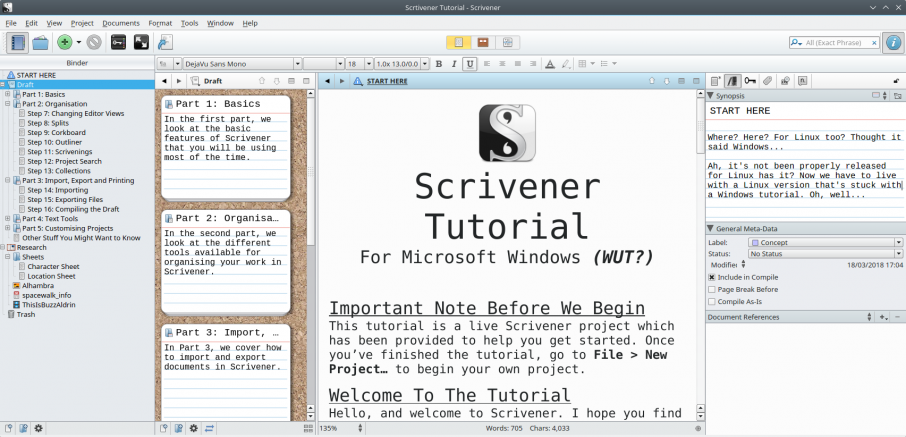Change the 135% editor zoom level
Image resolution: width=906 pixels, height=437 pixels.
tap(342, 428)
